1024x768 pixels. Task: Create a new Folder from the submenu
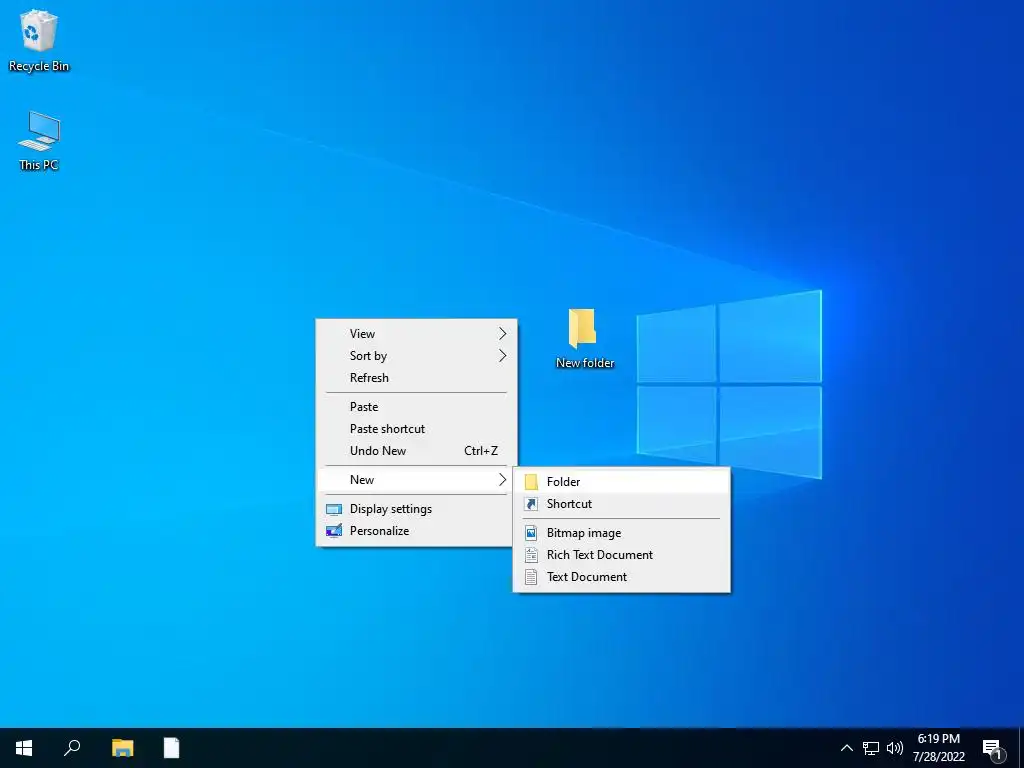pos(621,482)
